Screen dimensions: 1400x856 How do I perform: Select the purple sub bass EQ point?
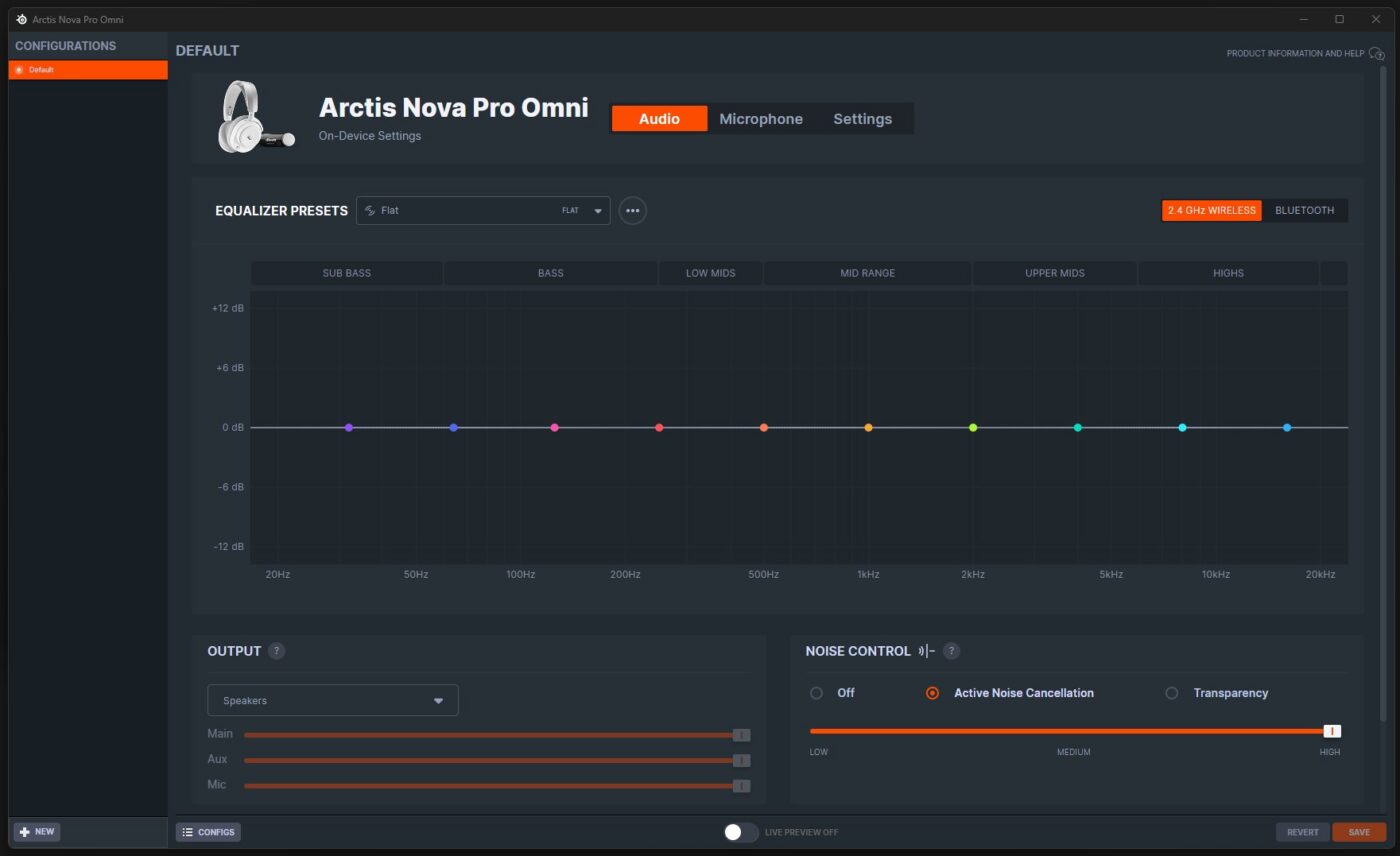point(349,428)
